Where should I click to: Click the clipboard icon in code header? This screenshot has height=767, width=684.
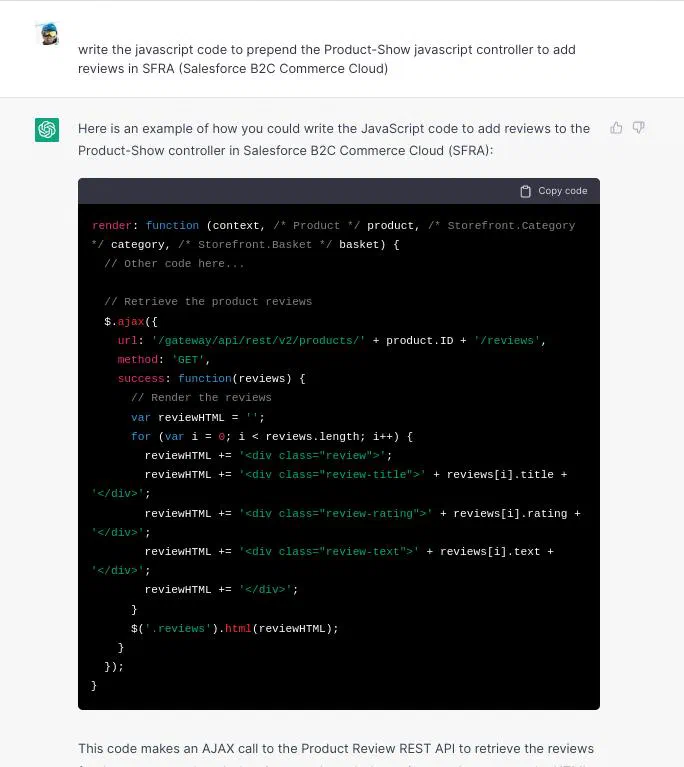point(525,191)
